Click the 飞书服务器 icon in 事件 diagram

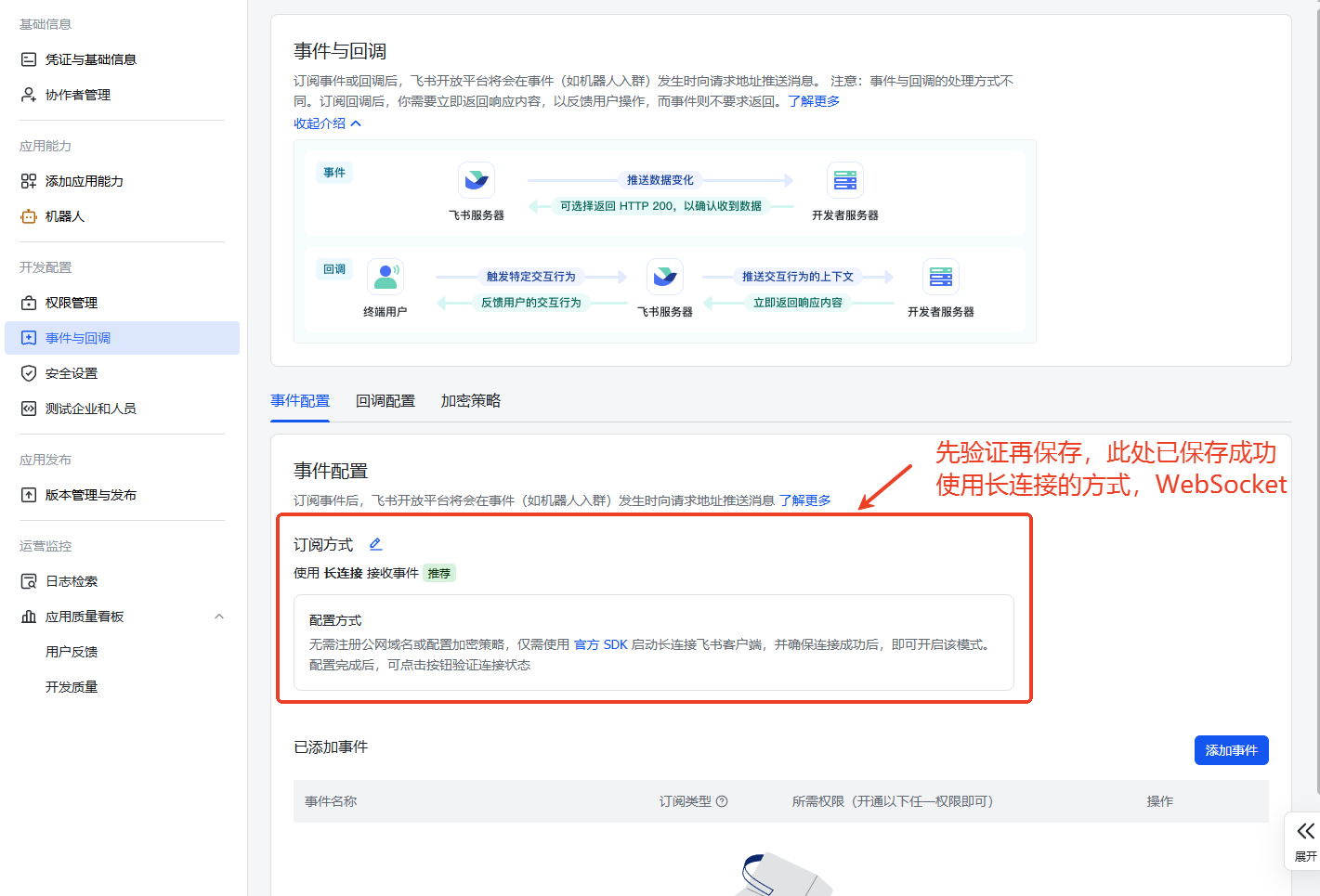pos(477,180)
